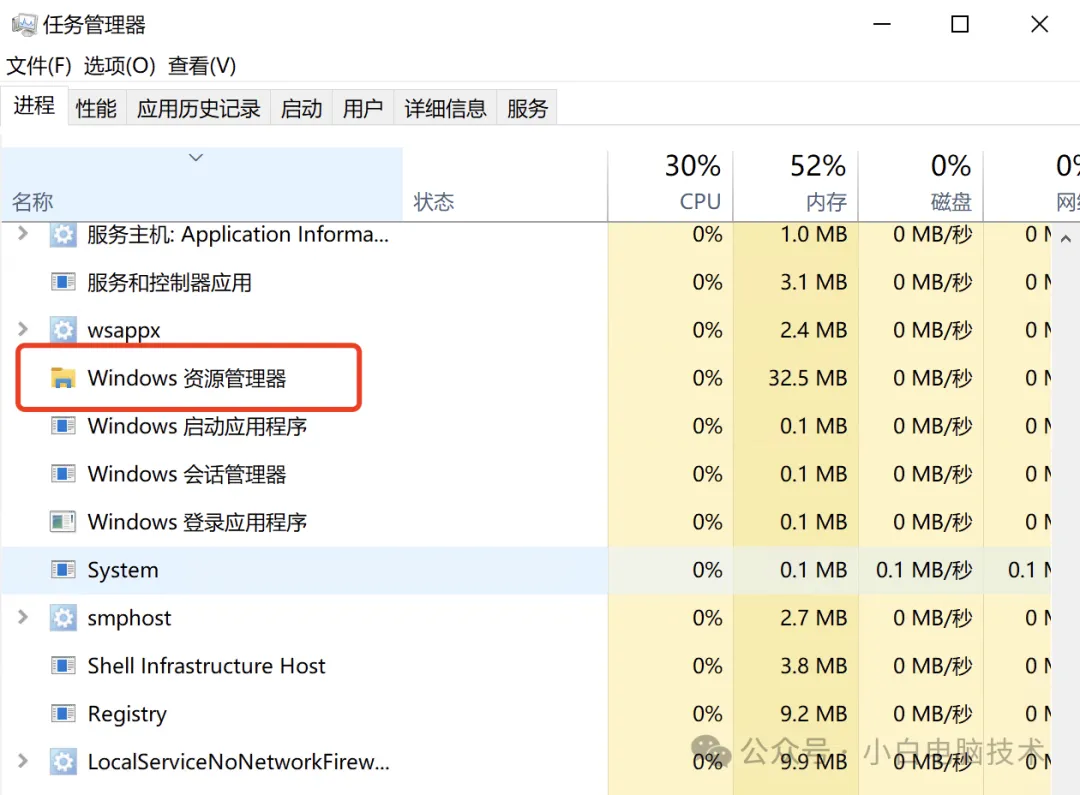Screen dimensions: 1080x795
Task: Click the System process icon
Action: click(63, 570)
